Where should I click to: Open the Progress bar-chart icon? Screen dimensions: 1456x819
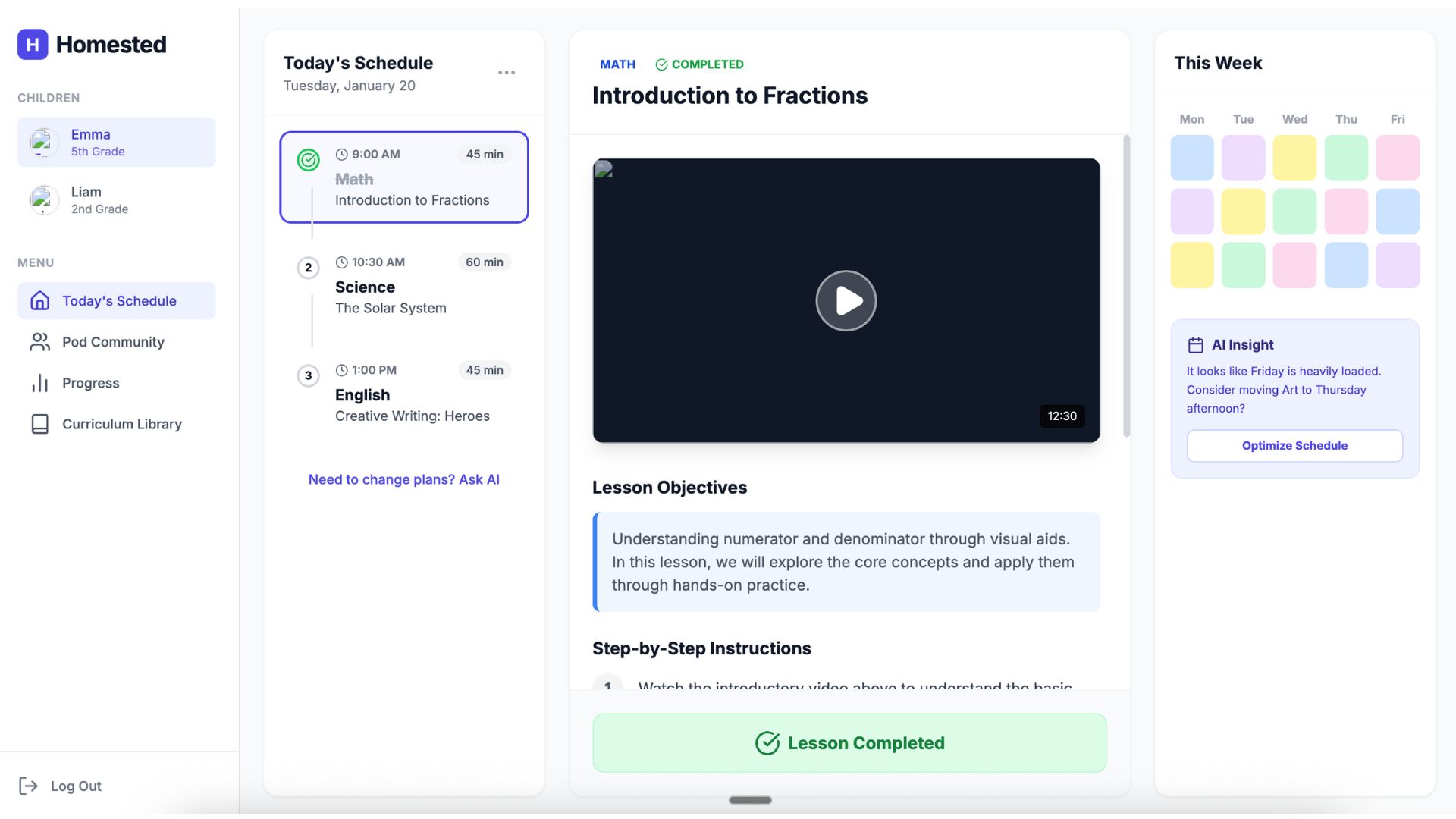click(39, 383)
